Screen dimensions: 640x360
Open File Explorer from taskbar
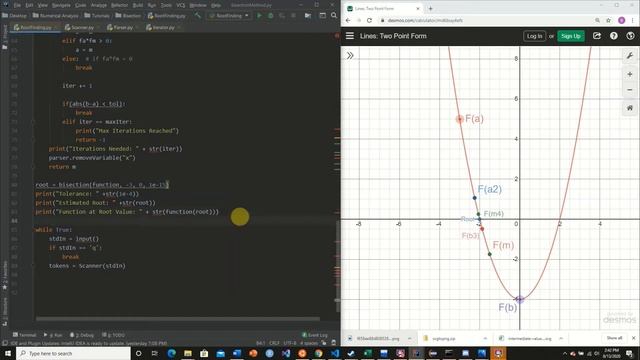coord(188,353)
